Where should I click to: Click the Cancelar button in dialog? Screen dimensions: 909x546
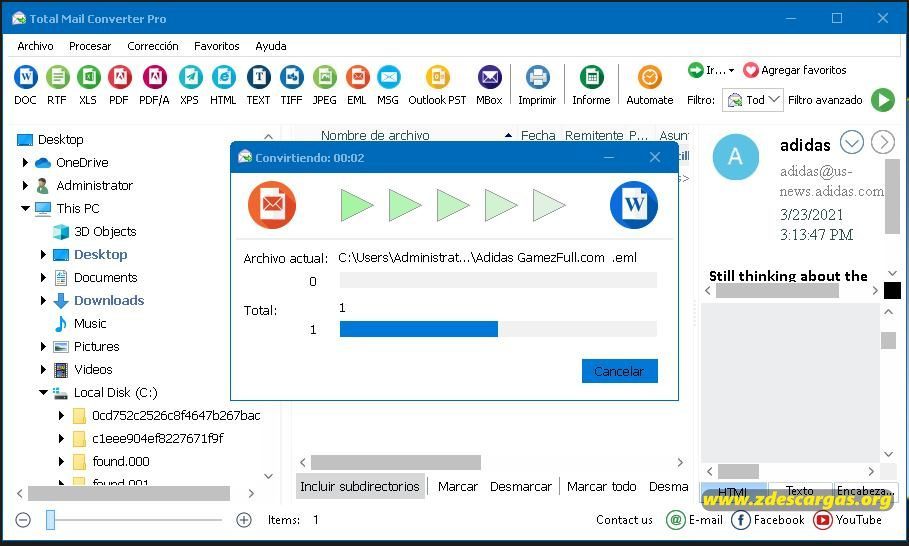point(619,371)
